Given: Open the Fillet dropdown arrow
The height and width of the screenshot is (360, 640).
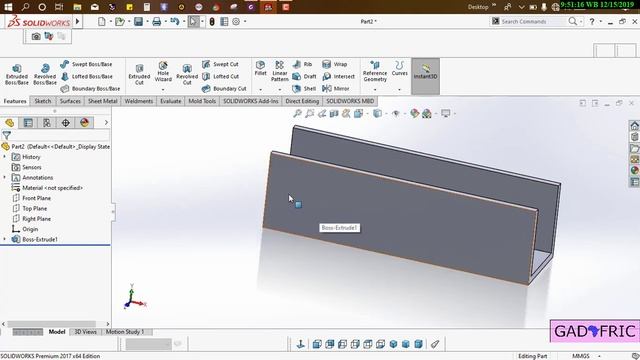Looking at the screenshot, I should tap(260, 89).
